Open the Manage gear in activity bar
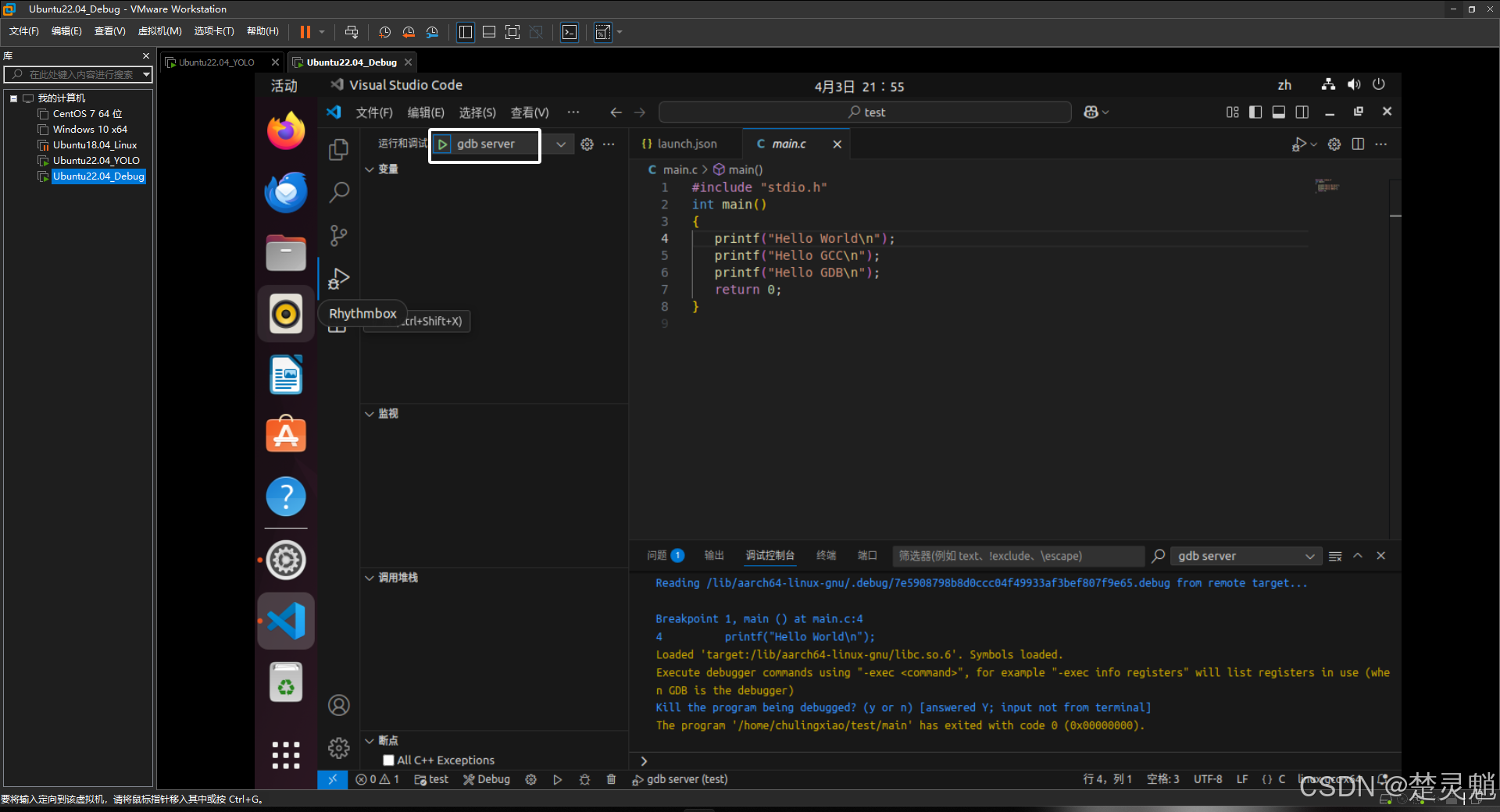The image size is (1500, 812). tap(338, 748)
